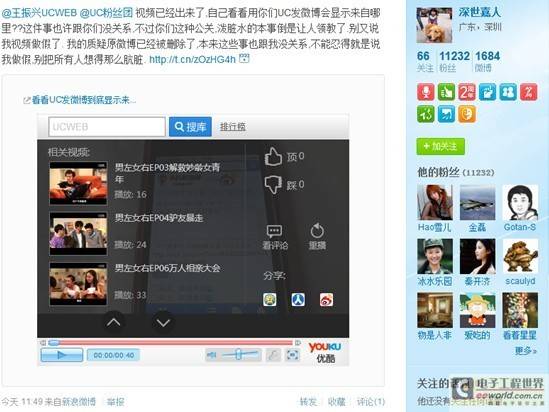Viewport: 549px width, 412px height.
Task: Click the red microphone badge icon
Action: pyautogui.click(x=426, y=92)
